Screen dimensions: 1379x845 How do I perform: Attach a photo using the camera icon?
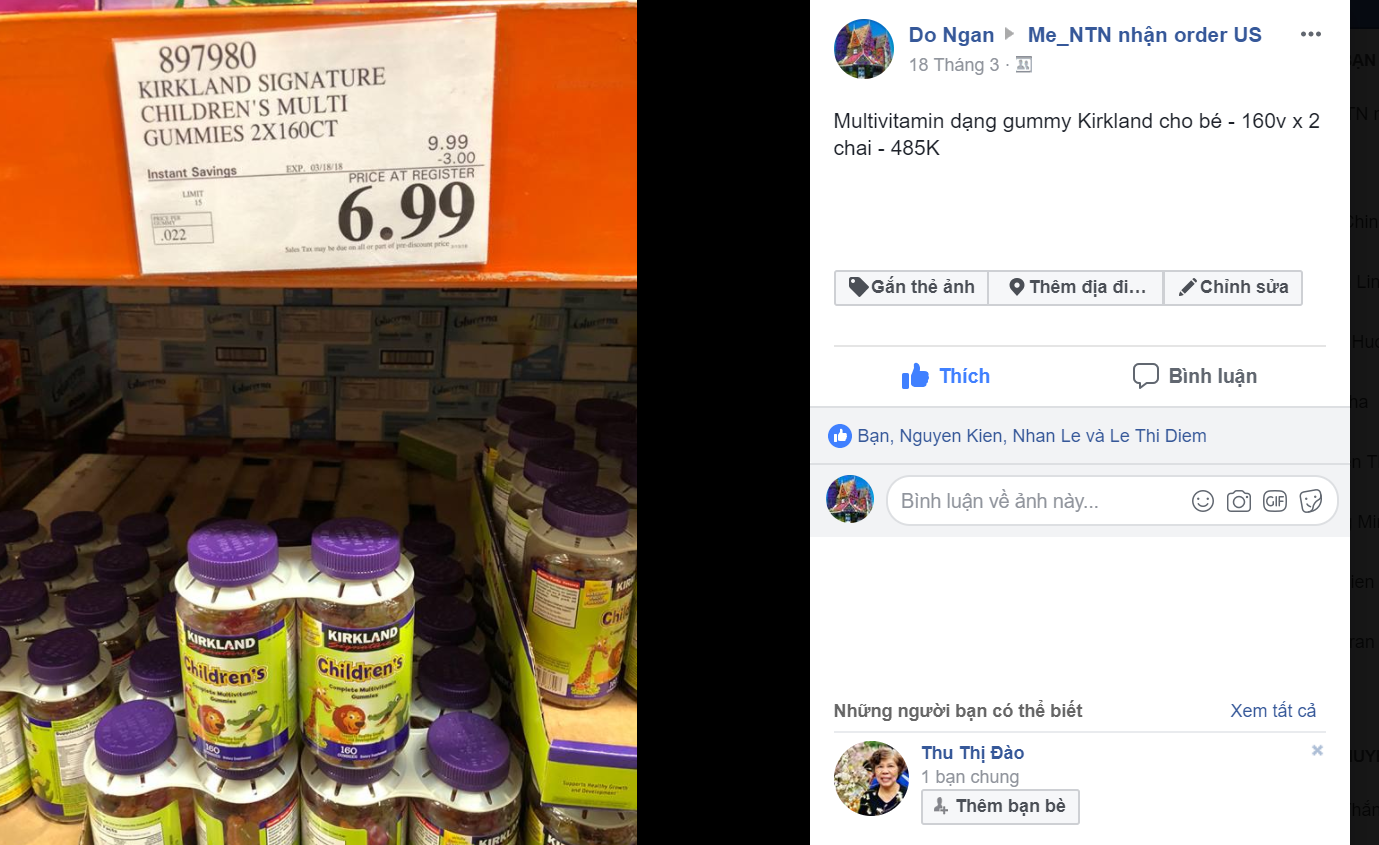[x=1239, y=501]
